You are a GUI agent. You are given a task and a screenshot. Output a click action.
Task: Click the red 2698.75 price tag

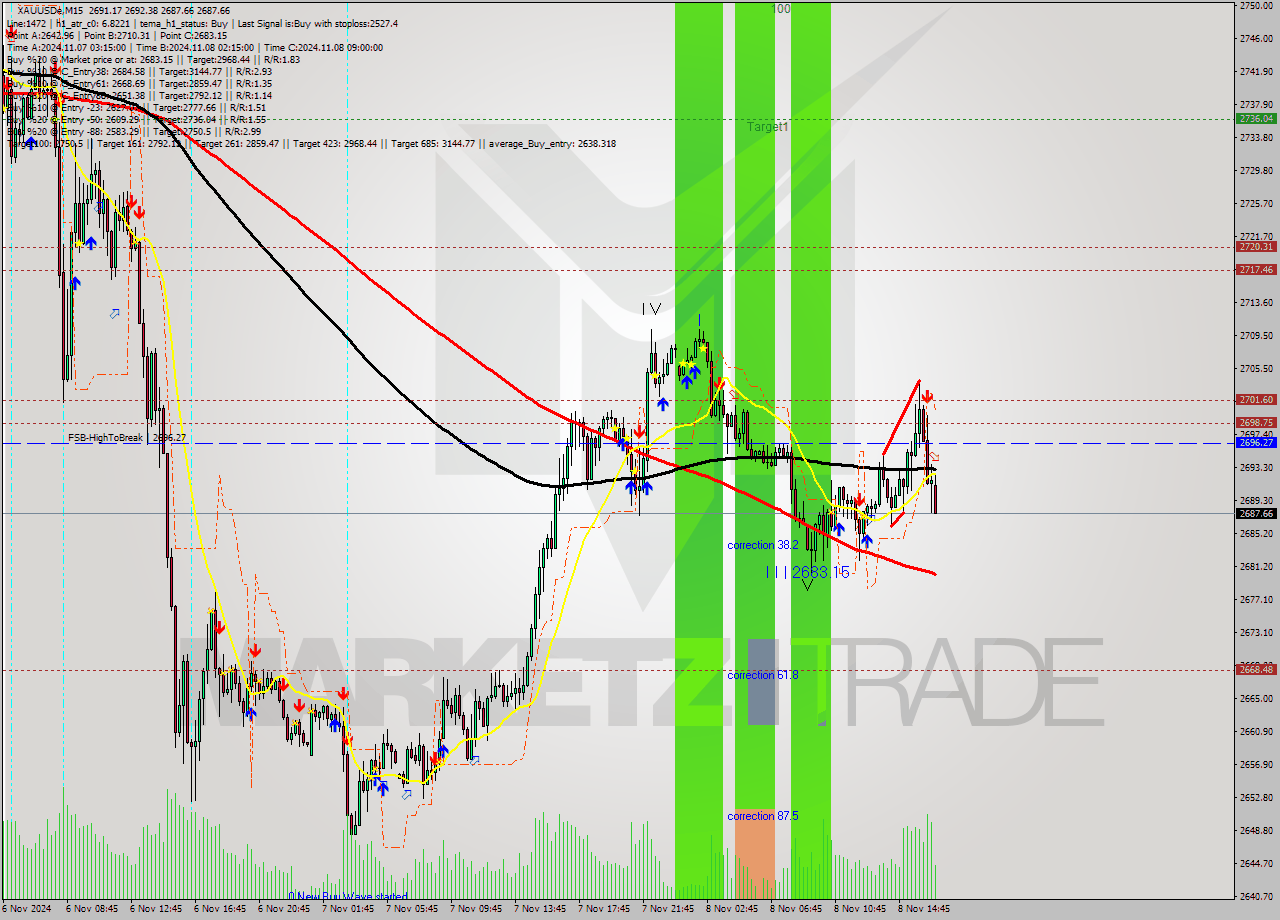tap(1257, 423)
